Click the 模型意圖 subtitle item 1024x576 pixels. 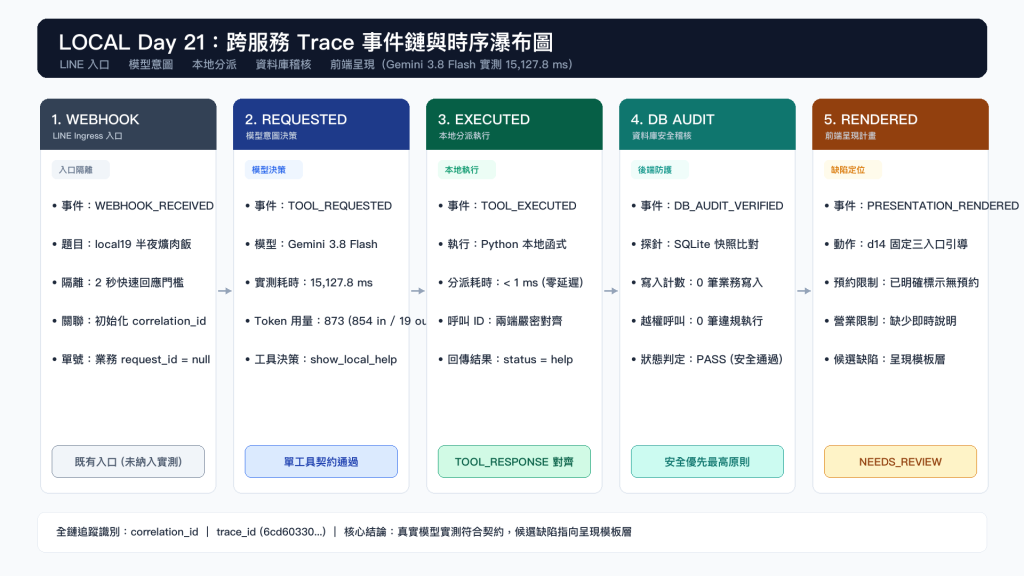[x=151, y=65]
